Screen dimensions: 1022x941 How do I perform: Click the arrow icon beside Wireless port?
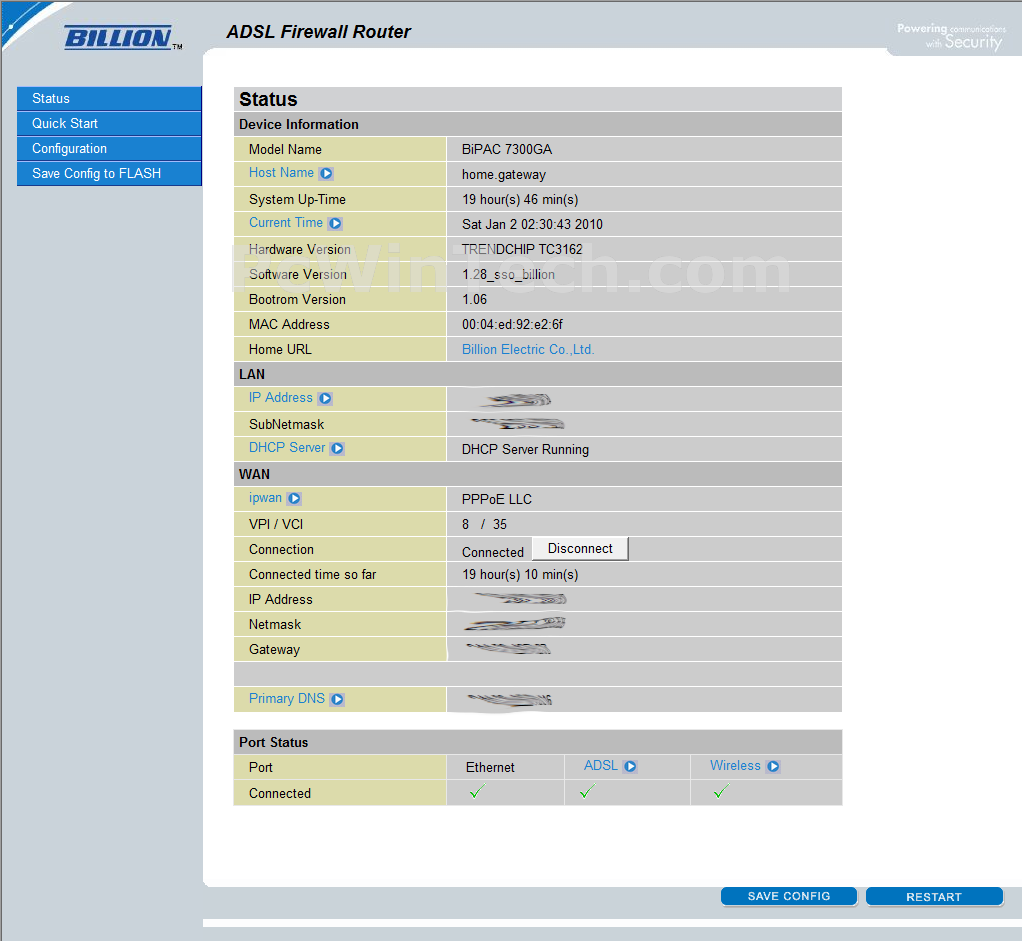click(773, 766)
